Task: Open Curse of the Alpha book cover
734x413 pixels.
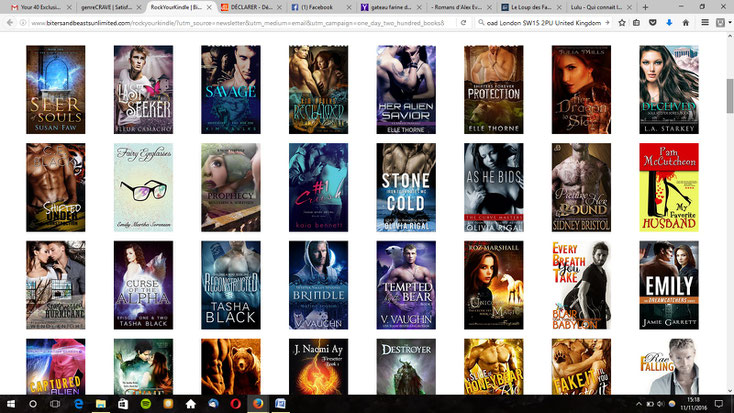Action: (143, 285)
